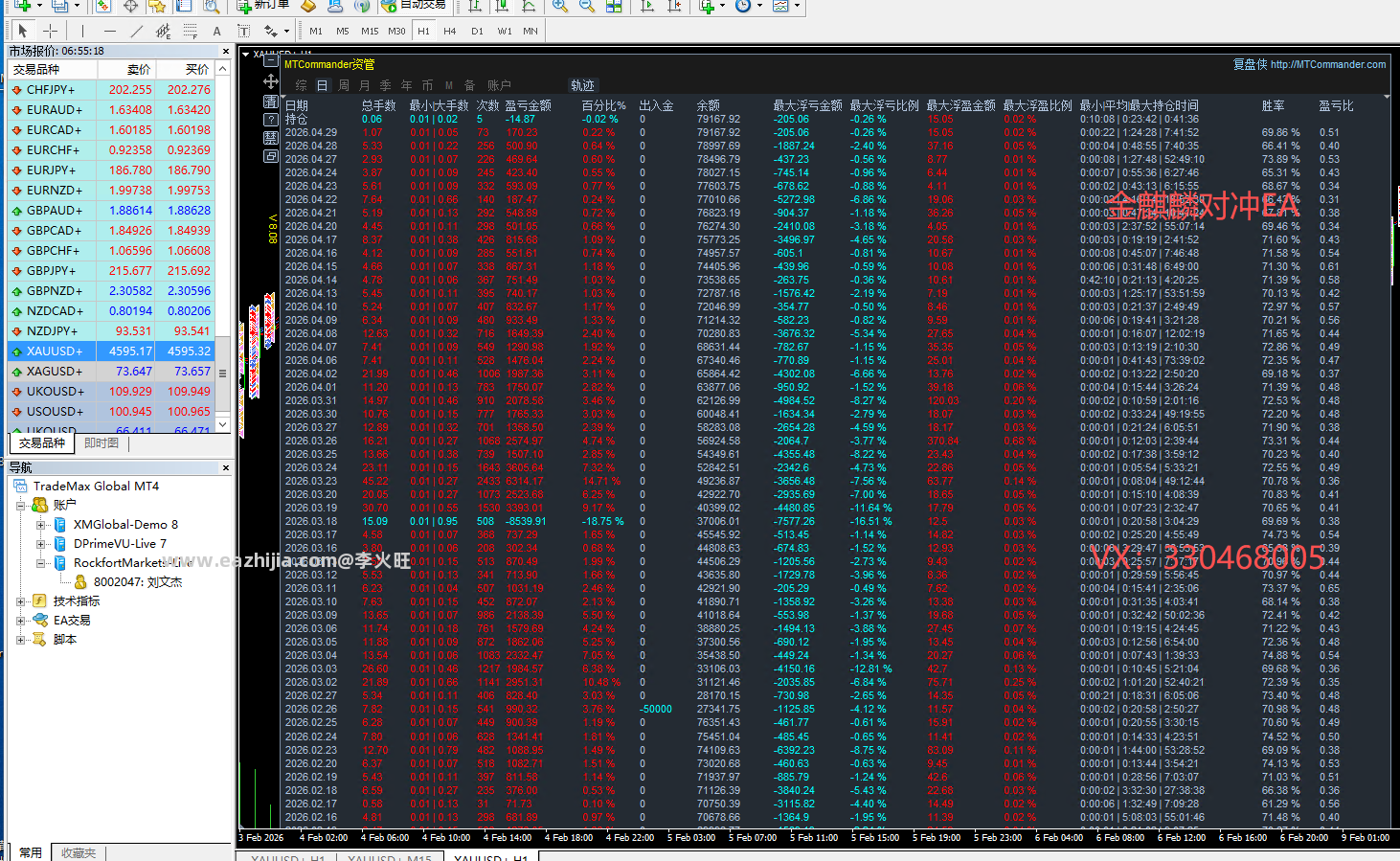Collapse the 账户 tree node
Screen dimensions: 1400x861
pyautogui.click(x=20, y=505)
